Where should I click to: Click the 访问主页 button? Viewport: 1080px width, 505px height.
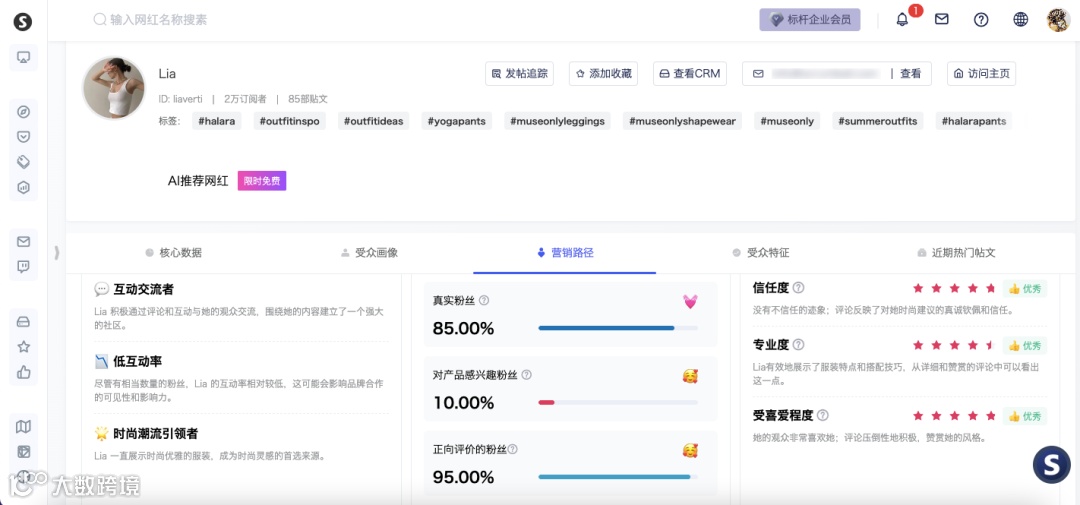(x=982, y=74)
